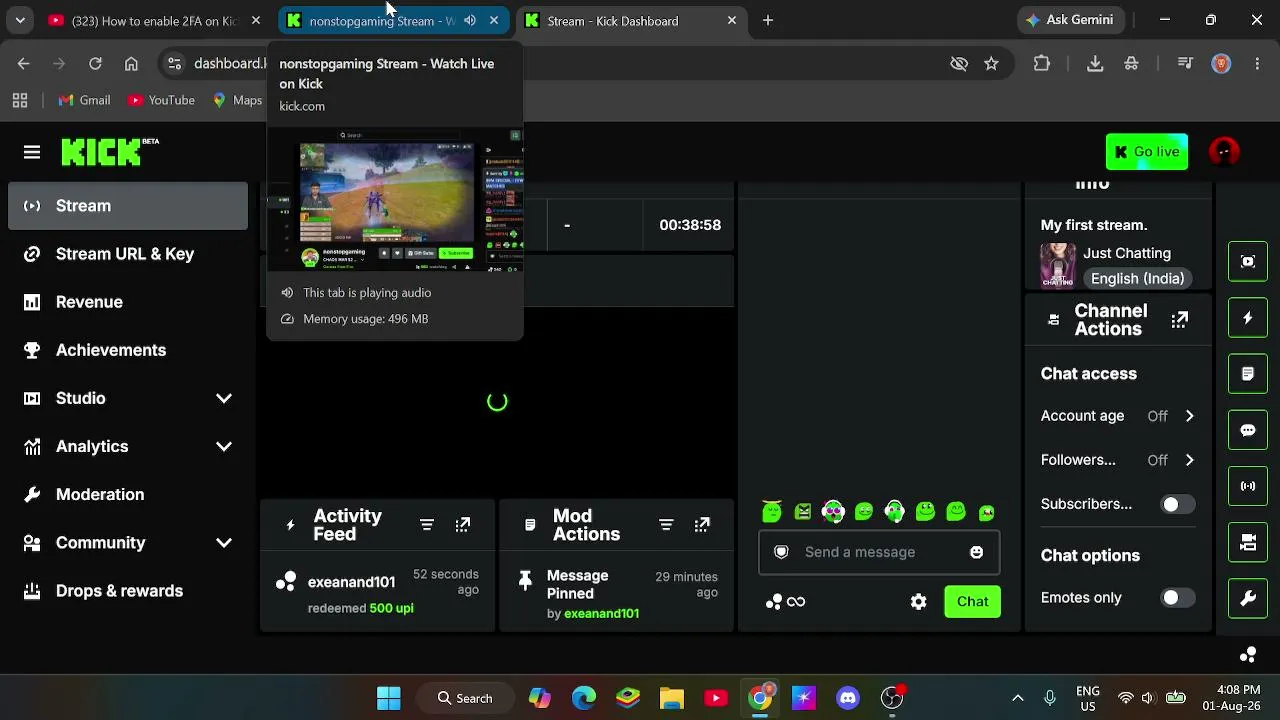Open Chrome downloads
Viewport: 1280px width, 720px height.
(1095, 64)
